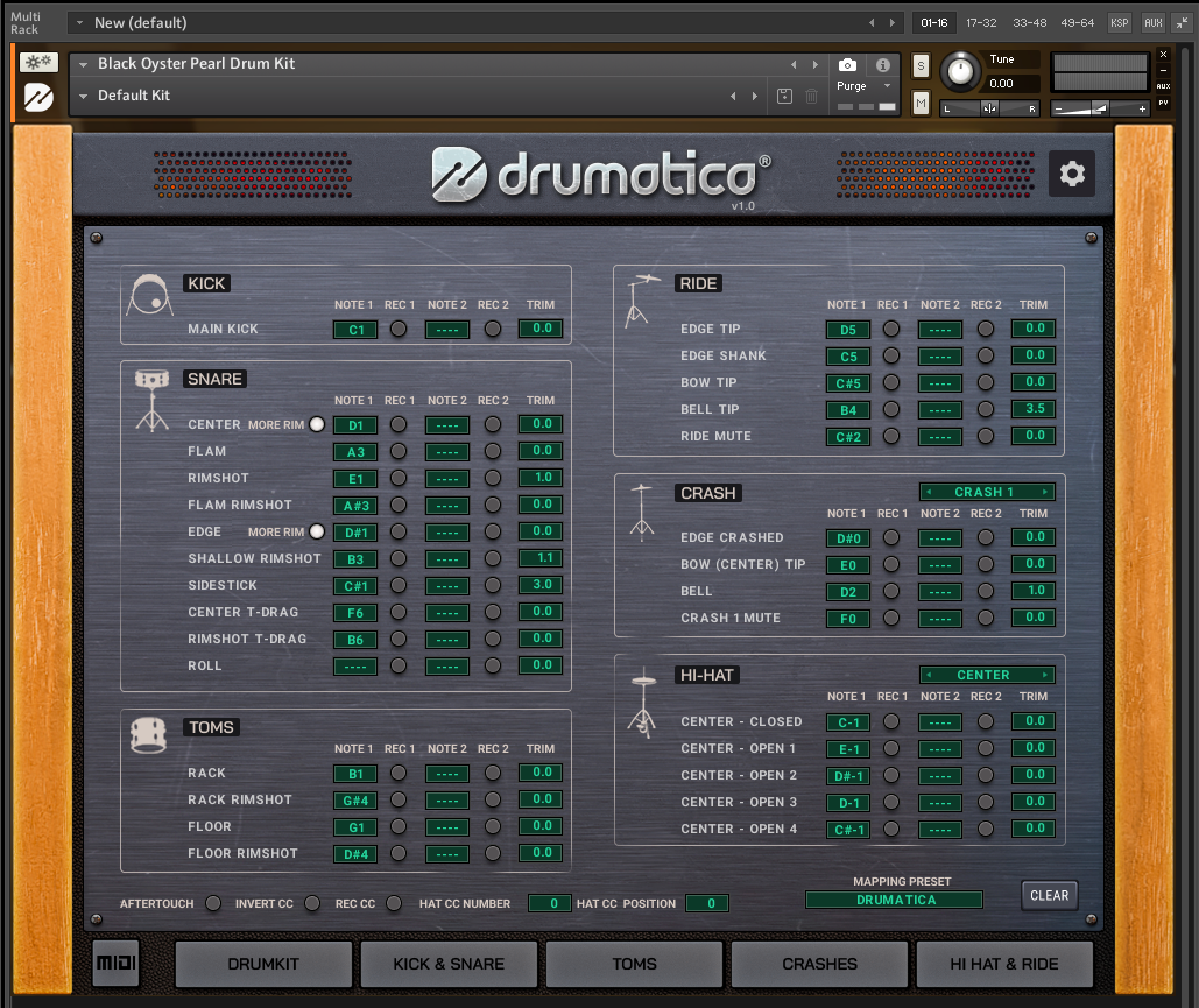The width and height of the screenshot is (1199, 1008).
Task: Open the instrument info icon
Action: (x=883, y=65)
